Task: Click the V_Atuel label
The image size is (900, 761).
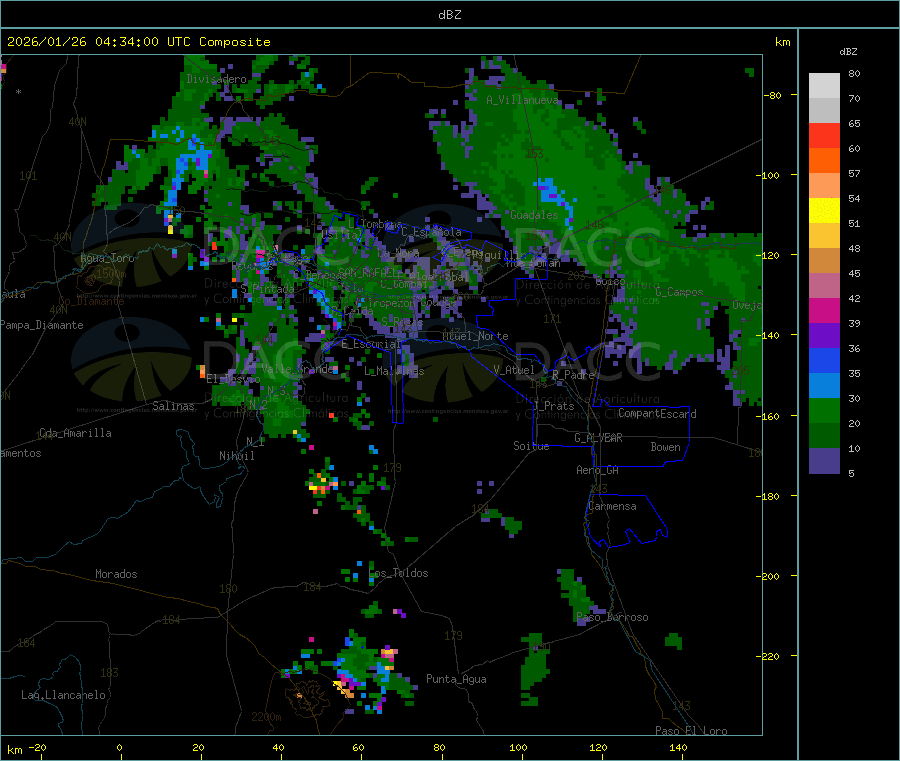Action: click(514, 370)
